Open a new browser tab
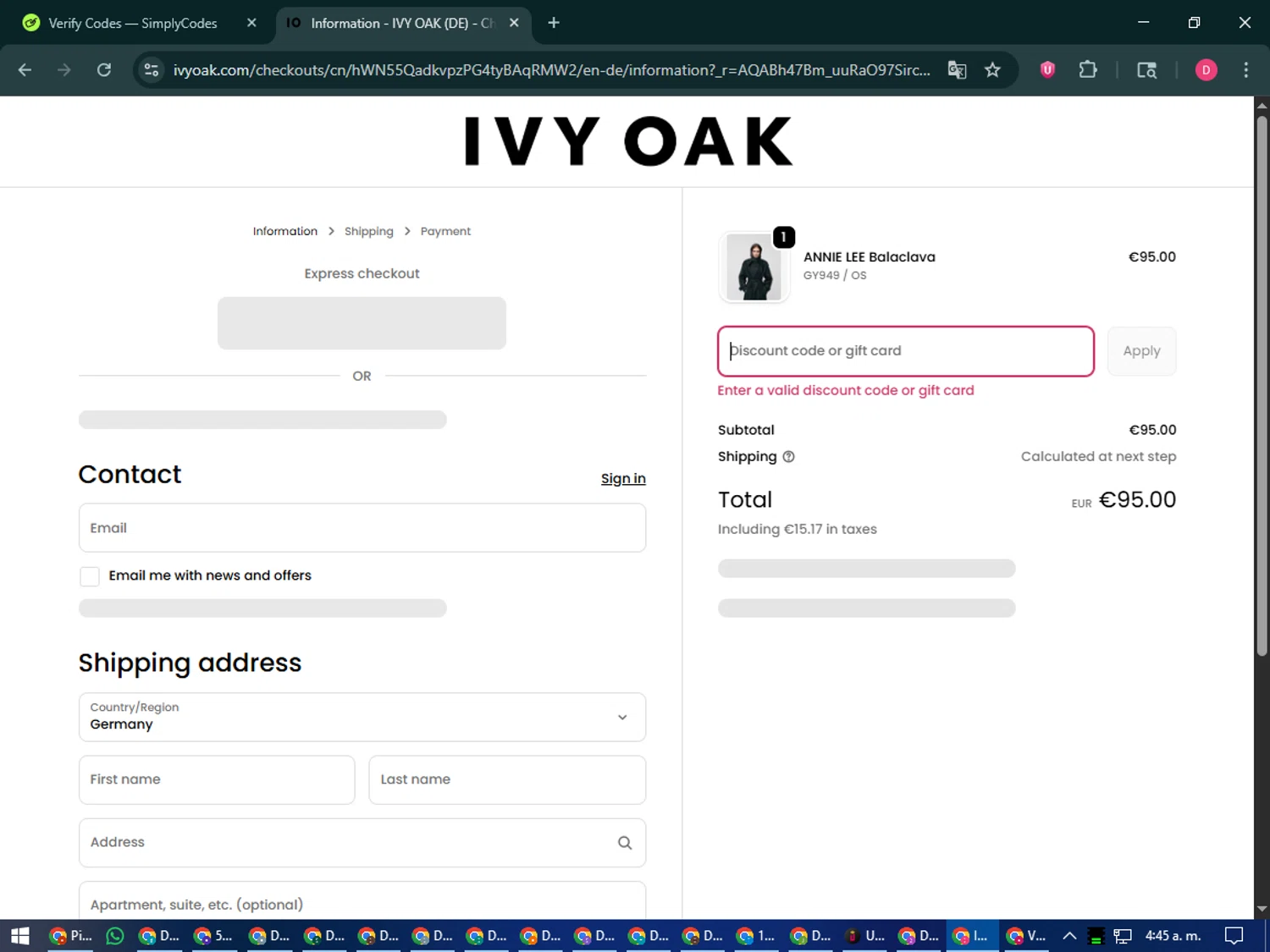The width and height of the screenshot is (1270, 952). tap(554, 23)
